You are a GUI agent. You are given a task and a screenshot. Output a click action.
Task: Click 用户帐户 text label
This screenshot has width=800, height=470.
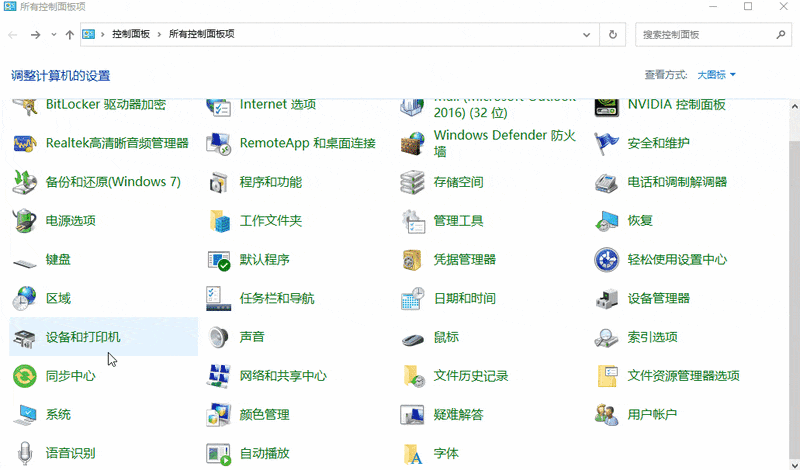[653, 415]
